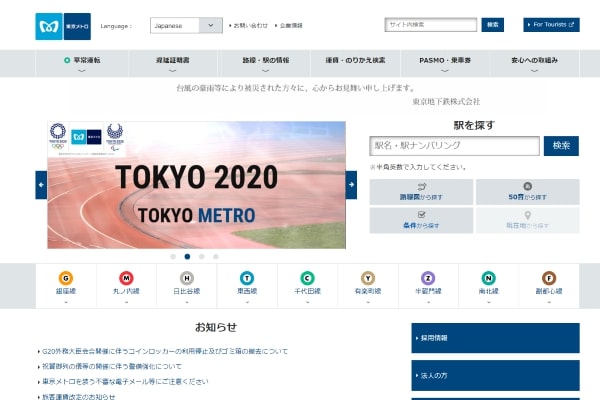This screenshot has width=600, height=400.
Task: Click the Tokyo 2020 Paralympic emblem on banner
Action: (x=115, y=137)
